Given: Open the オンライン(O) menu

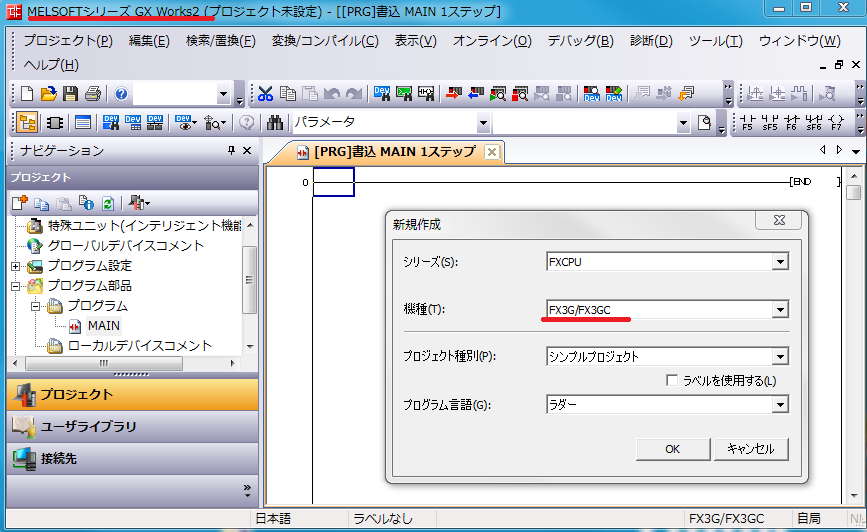Looking at the screenshot, I should [492, 41].
